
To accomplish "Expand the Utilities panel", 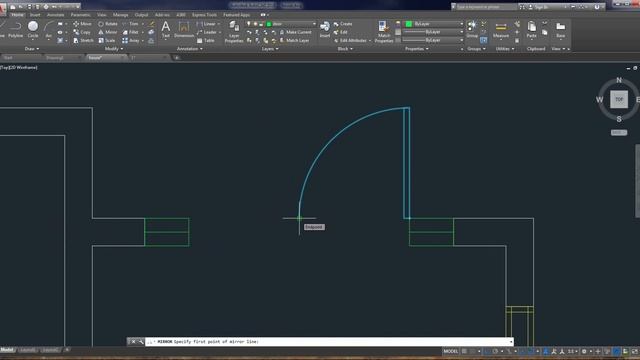I will pyautogui.click(x=504, y=49).
